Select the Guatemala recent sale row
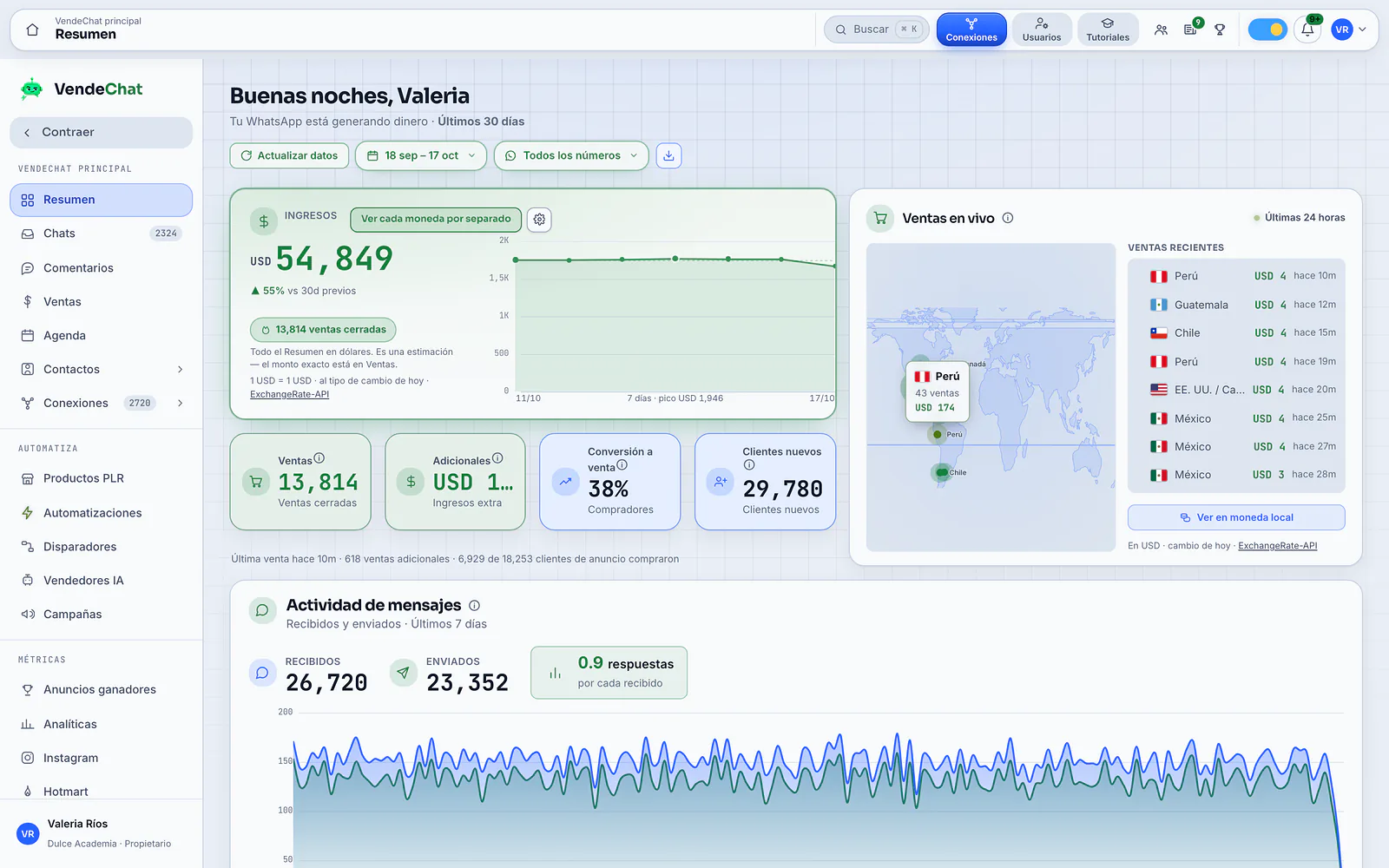Viewport: 1389px width, 868px height. click(1236, 305)
